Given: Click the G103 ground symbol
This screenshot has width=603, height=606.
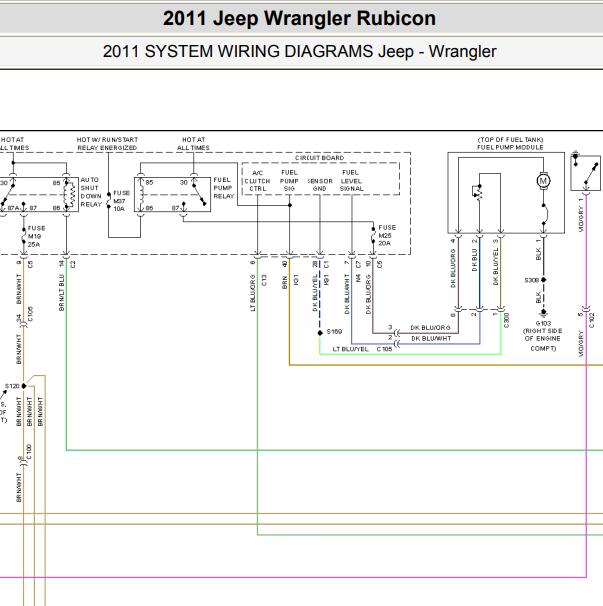Looking at the screenshot, I should (543, 312).
